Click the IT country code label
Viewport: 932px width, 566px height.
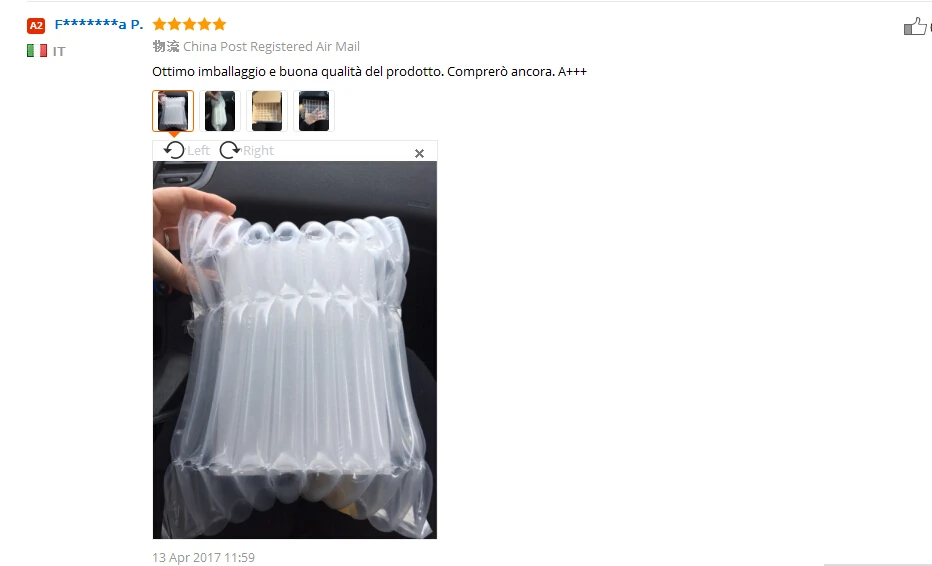pyautogui.click(x=59, y=51)
